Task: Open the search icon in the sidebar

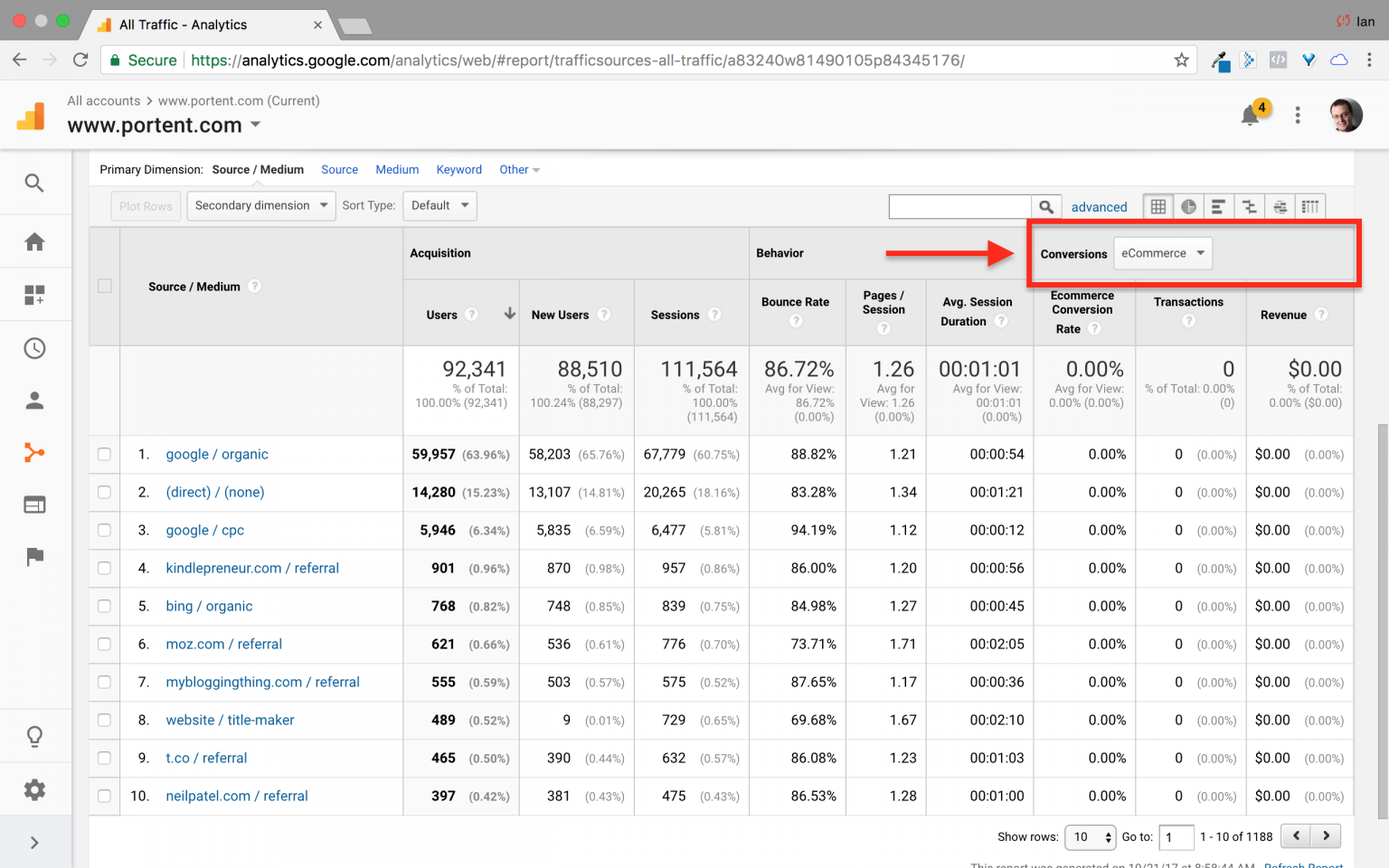Action: pos(34,184)
